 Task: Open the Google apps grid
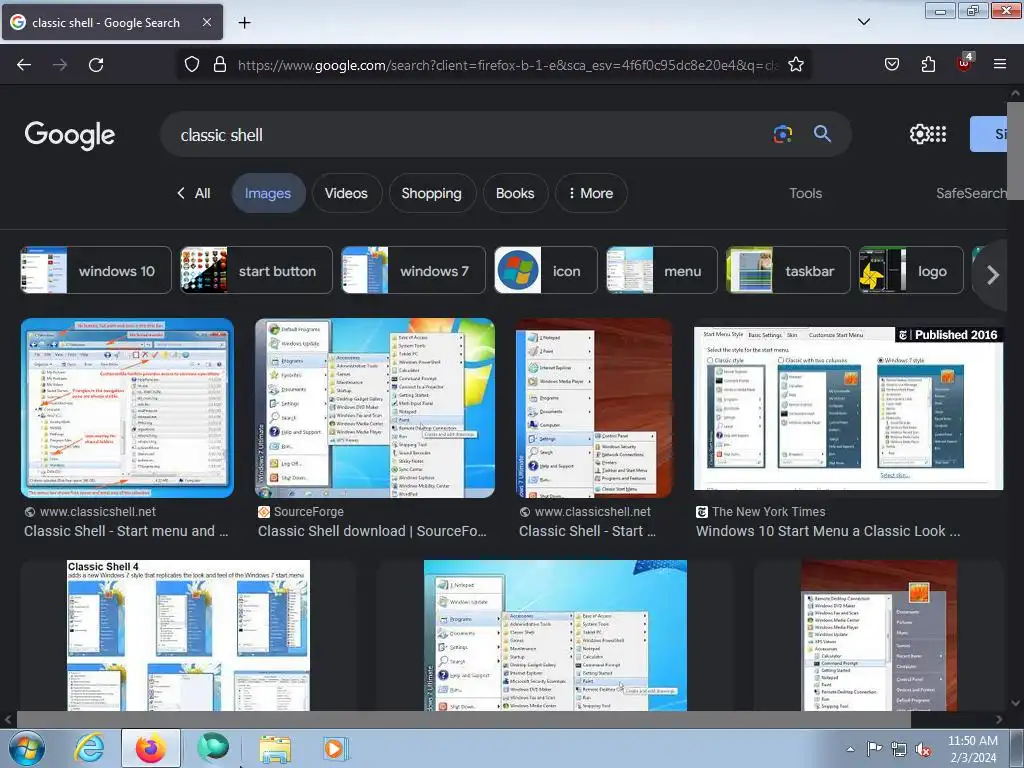[938, 134]
